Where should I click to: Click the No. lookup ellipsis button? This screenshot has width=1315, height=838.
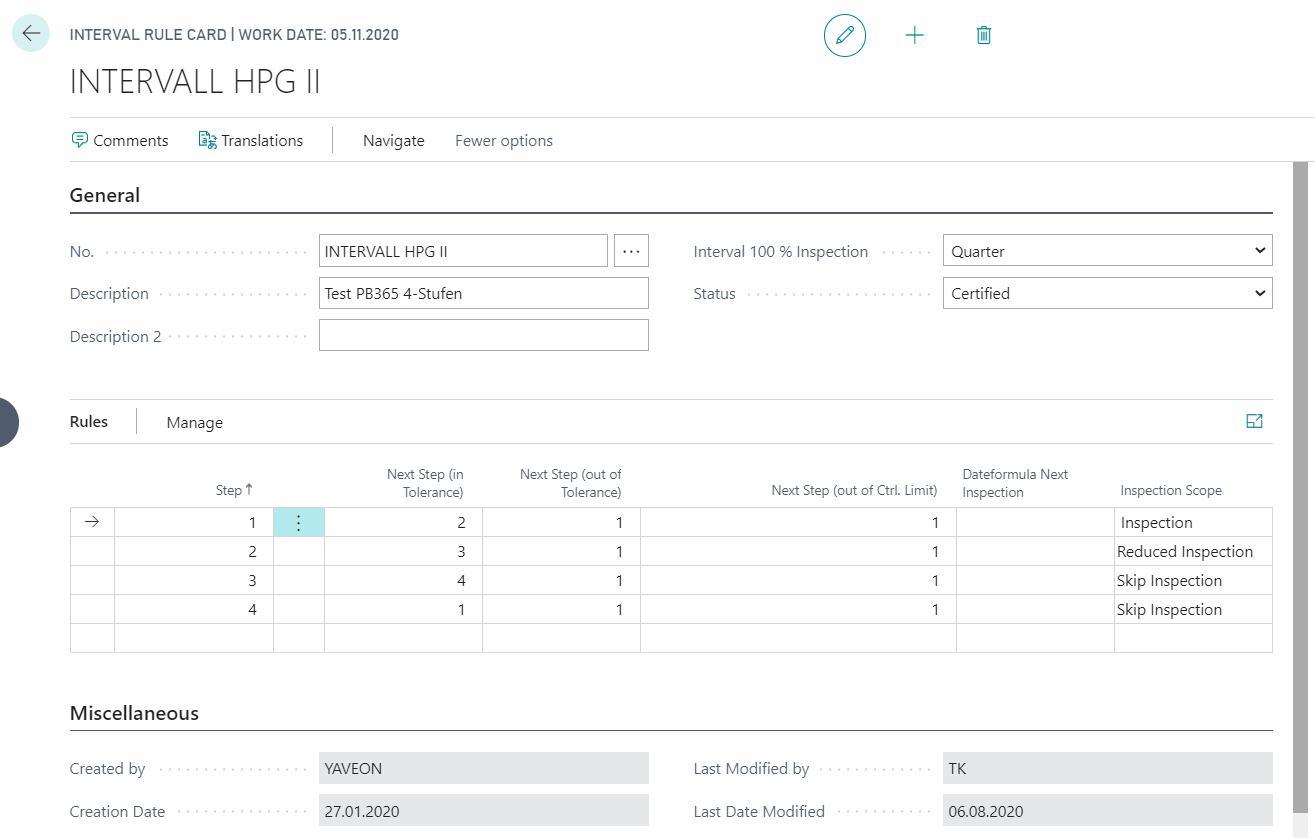pyautogui.click(x=631, y=251)
